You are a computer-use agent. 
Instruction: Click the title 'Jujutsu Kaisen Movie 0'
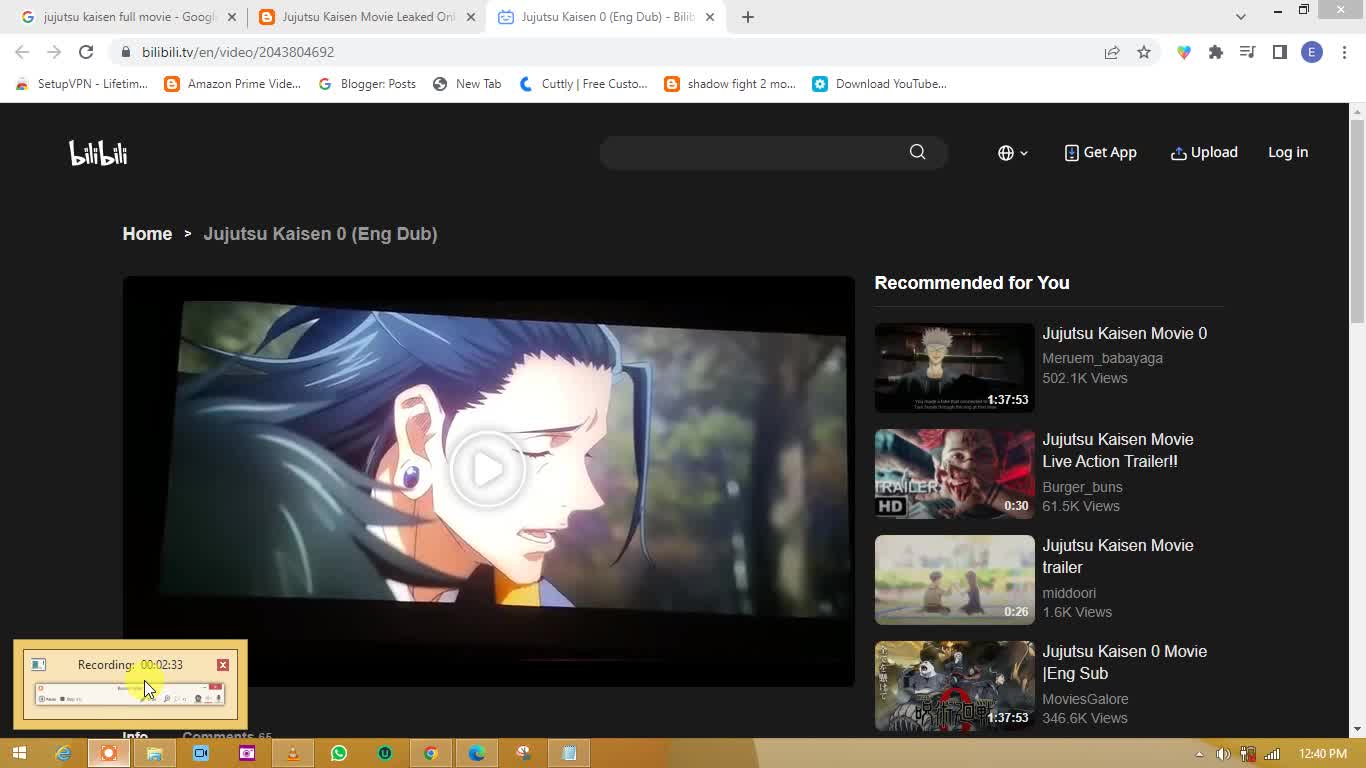click(x=1124, y=333)
